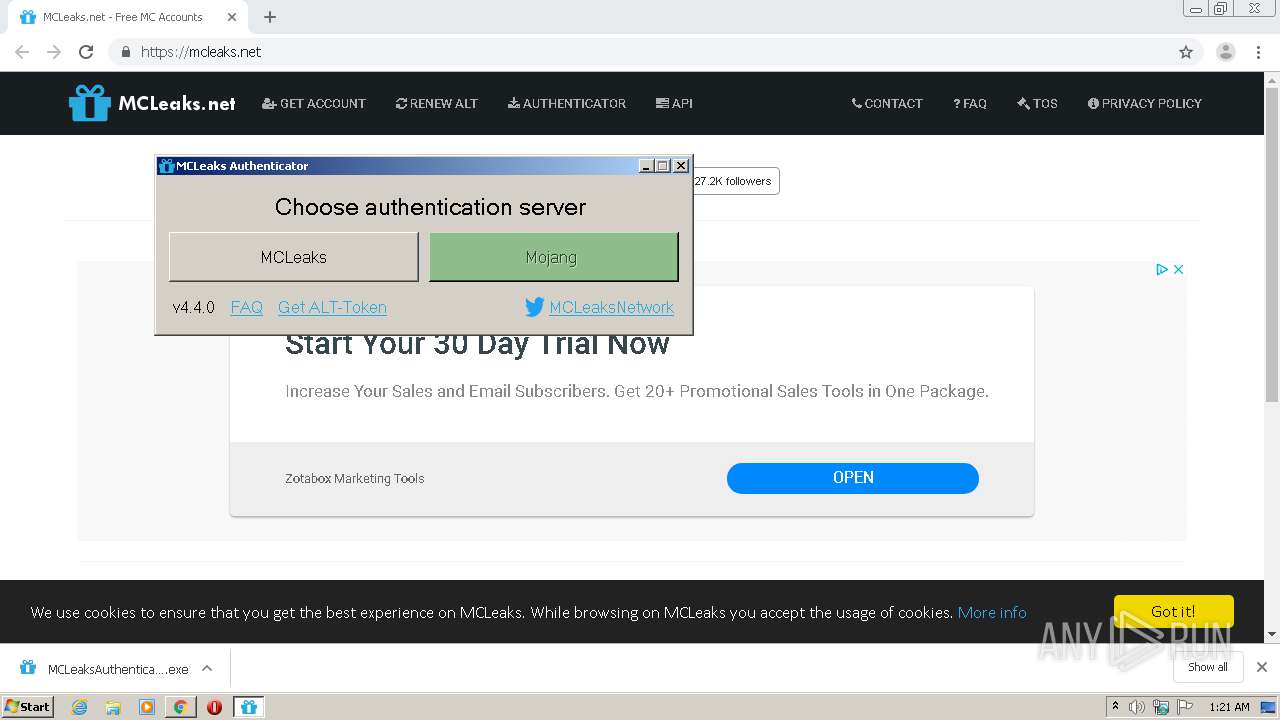Open PRIVACY POLICY page
This screenshot has height=720, width=1280.
(1145, 103)
